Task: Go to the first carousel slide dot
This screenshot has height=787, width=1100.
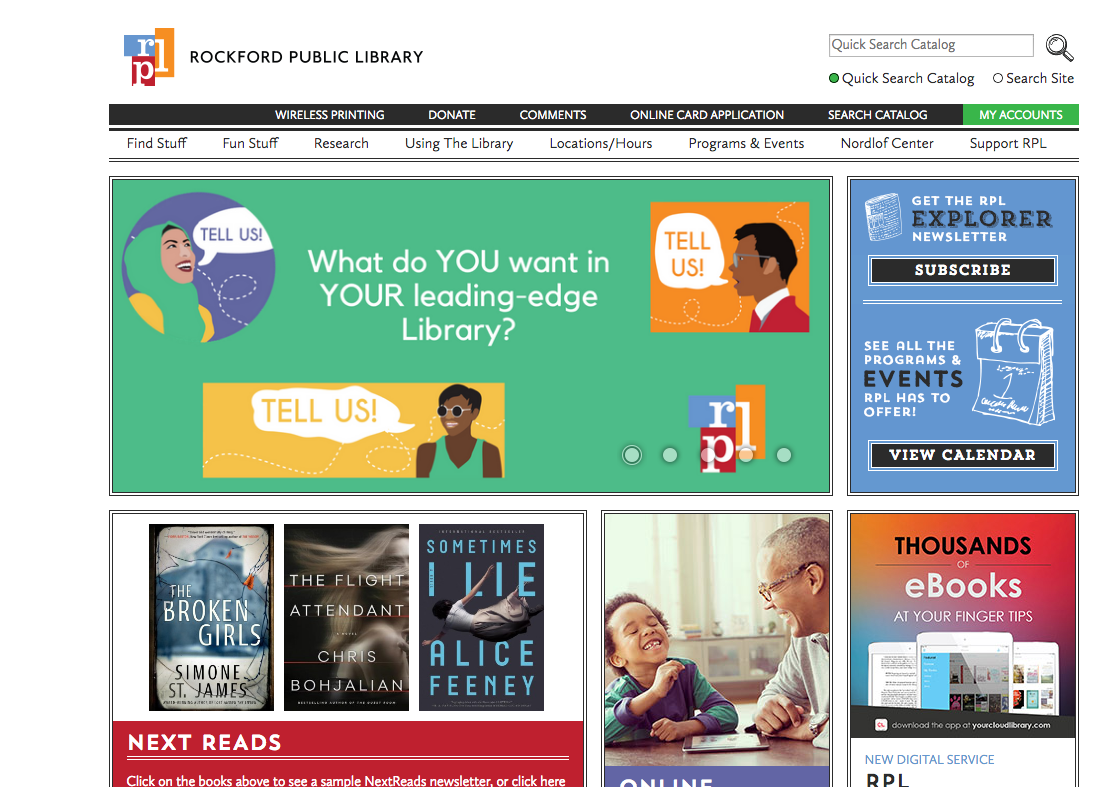Action: click(x=632, y=455)
